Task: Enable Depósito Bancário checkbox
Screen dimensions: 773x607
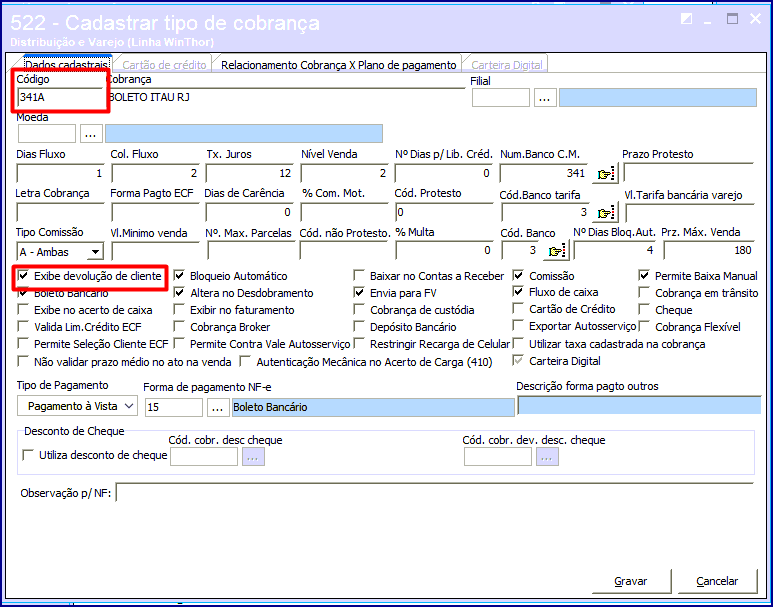Action: pos(359,326)
